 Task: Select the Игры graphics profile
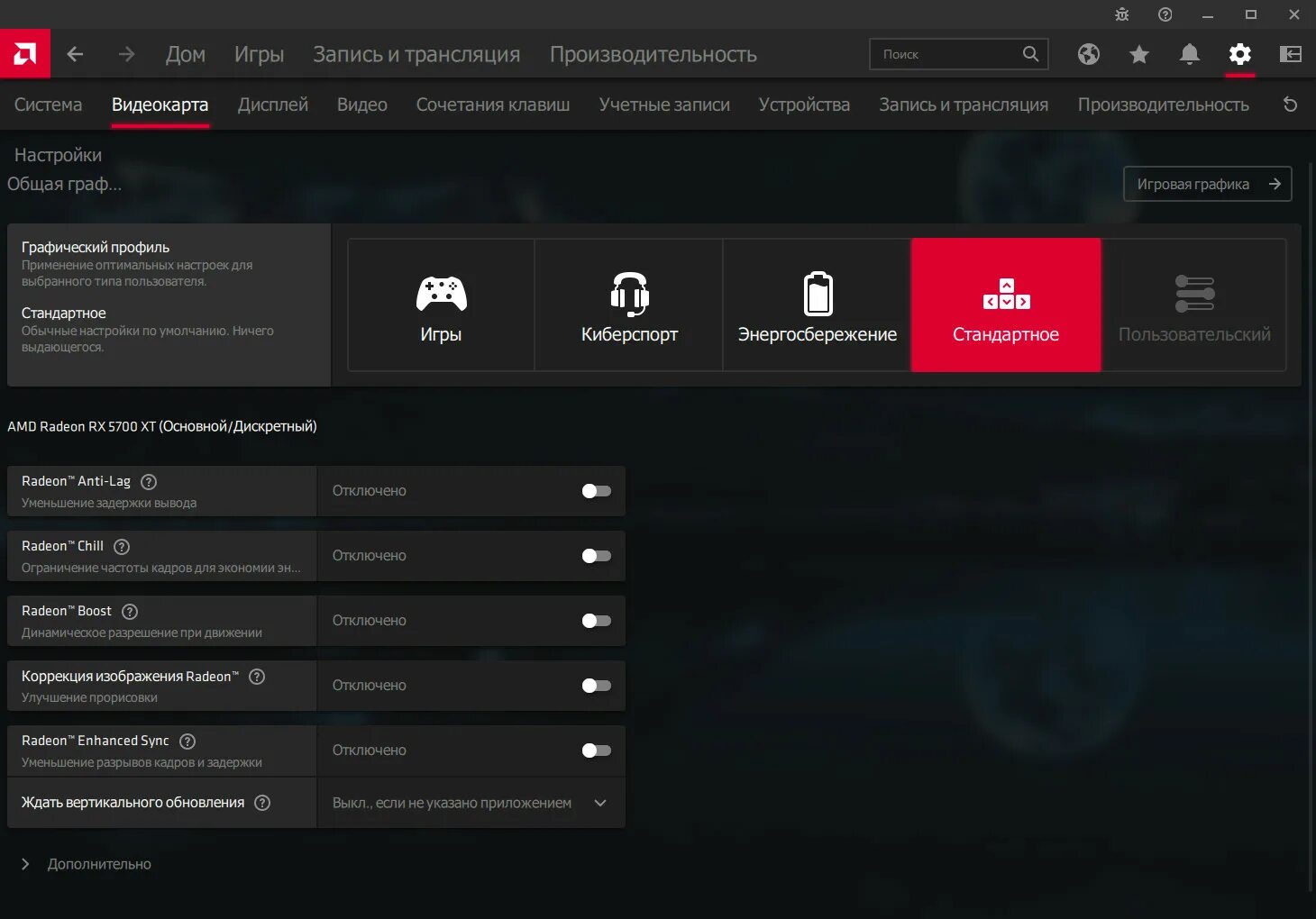point(441,305)
